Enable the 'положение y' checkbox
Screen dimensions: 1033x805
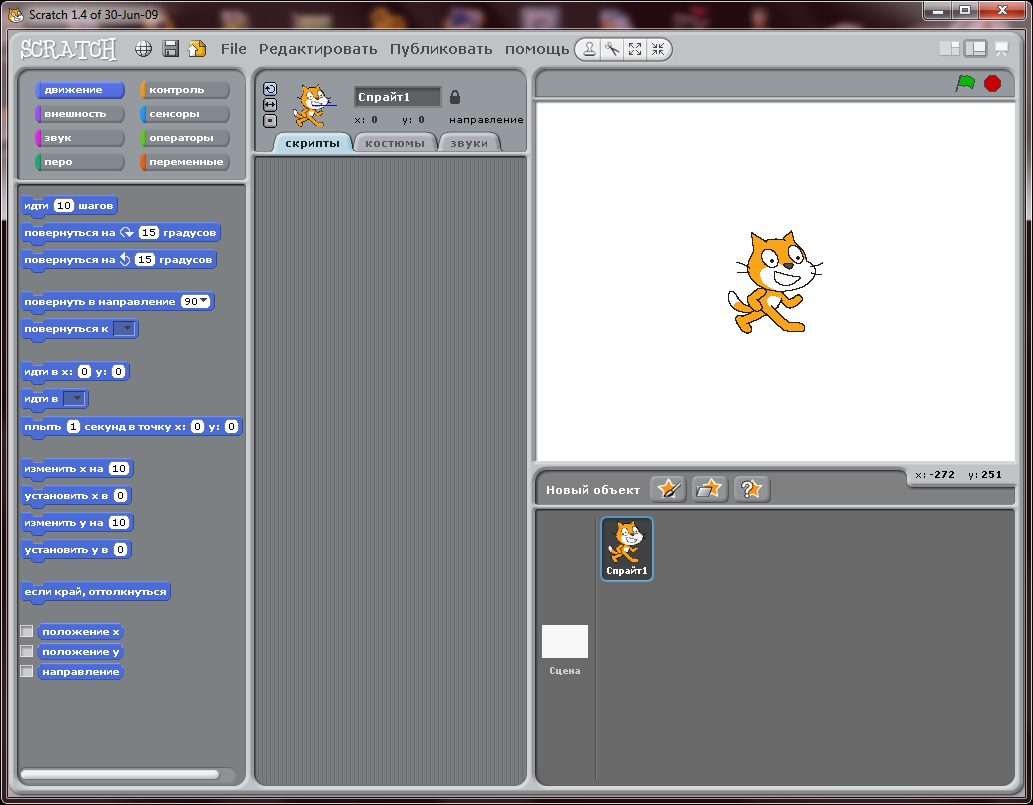[x=27, y=651]
